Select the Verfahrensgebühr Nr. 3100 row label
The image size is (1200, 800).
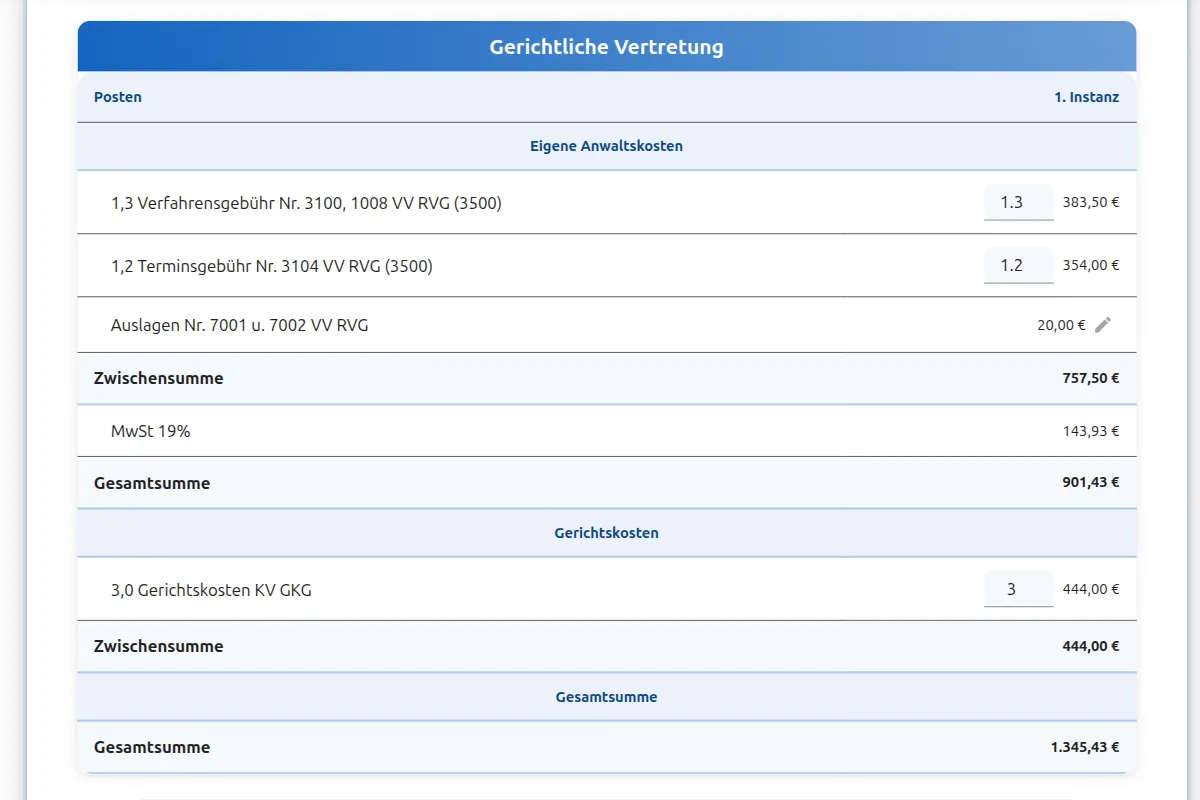point(306,202)
